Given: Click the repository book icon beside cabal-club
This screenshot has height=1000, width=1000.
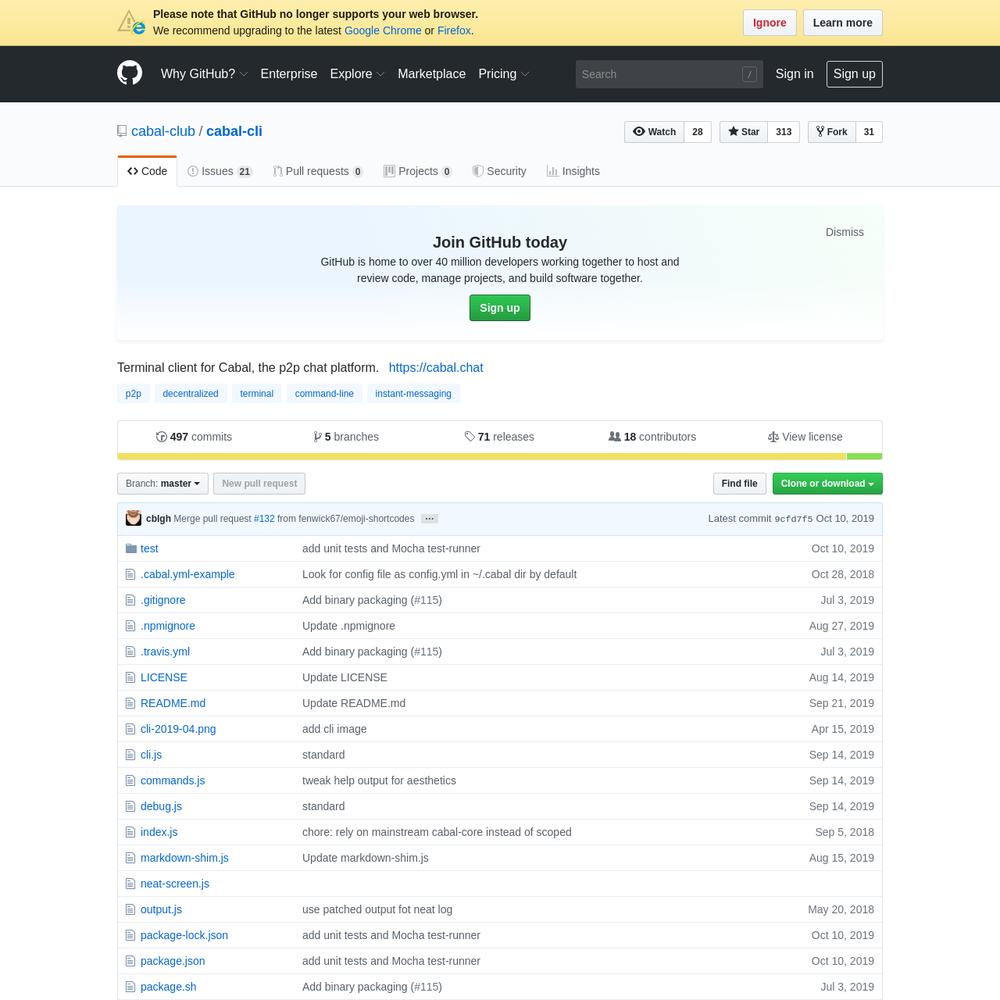Looking at the screenshot, I should (122, 131).
